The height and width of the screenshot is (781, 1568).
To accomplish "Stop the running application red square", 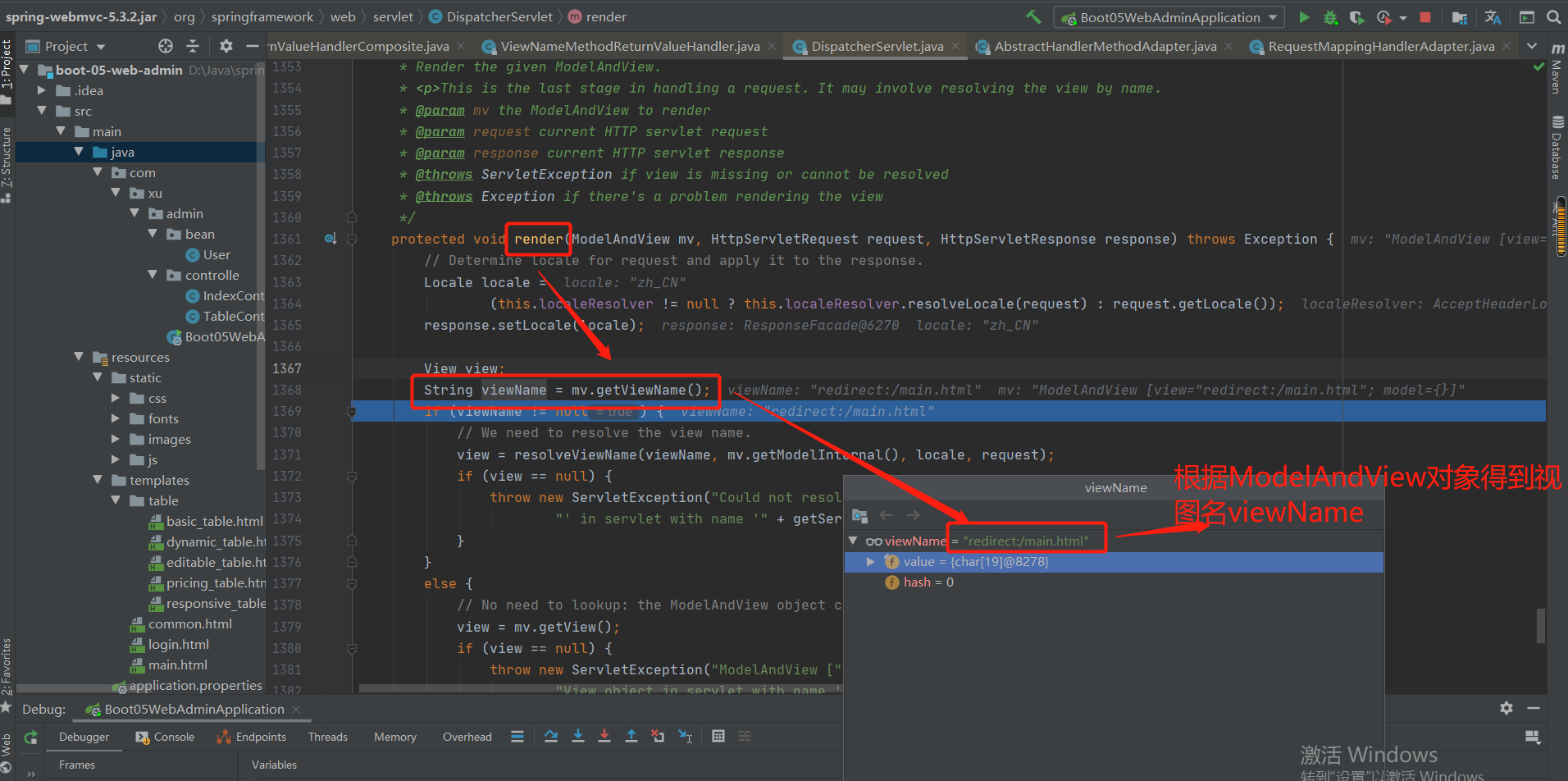I will point(1425,16).
